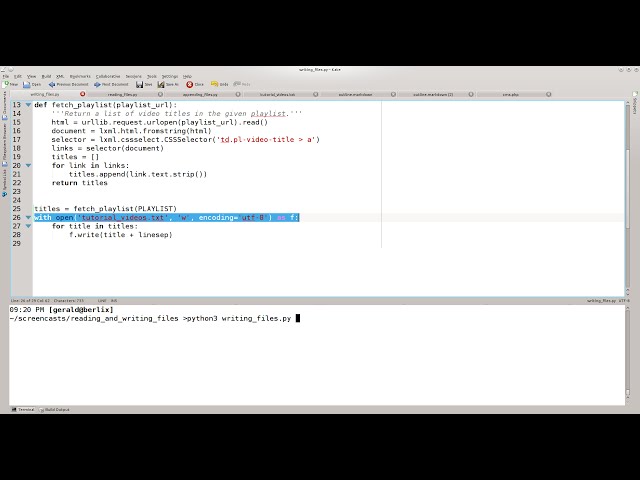
Task: Click 'Line: 26 of 29' status bar text
Action: (x=22, y=300)
